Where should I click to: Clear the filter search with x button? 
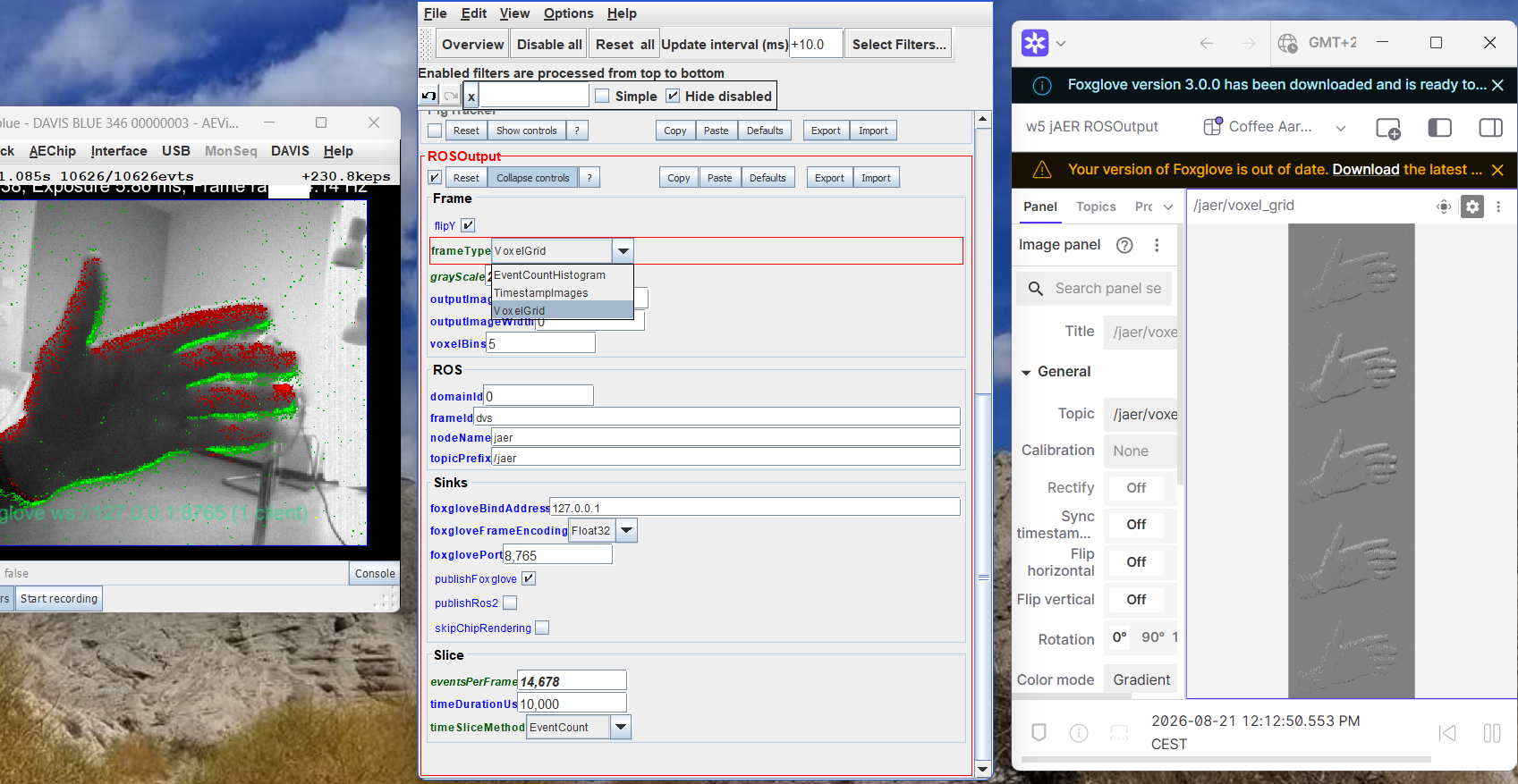click(471, 96)
